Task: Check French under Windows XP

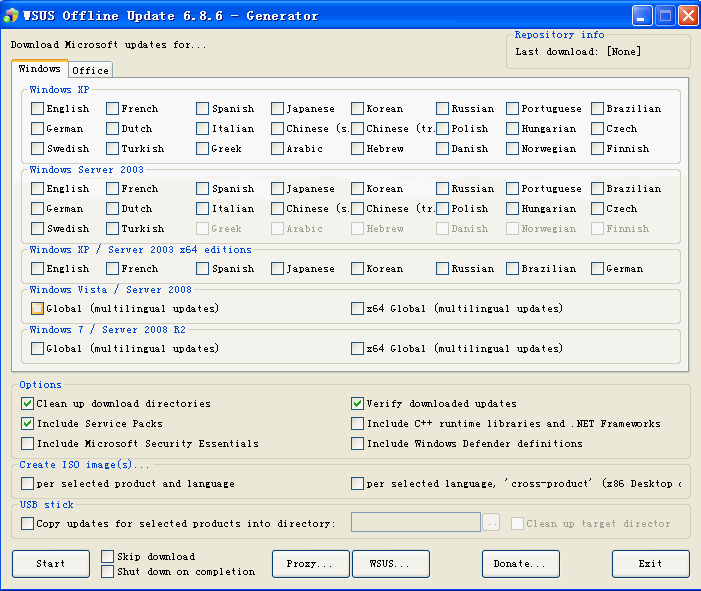Action: click(x=113, y=109)
